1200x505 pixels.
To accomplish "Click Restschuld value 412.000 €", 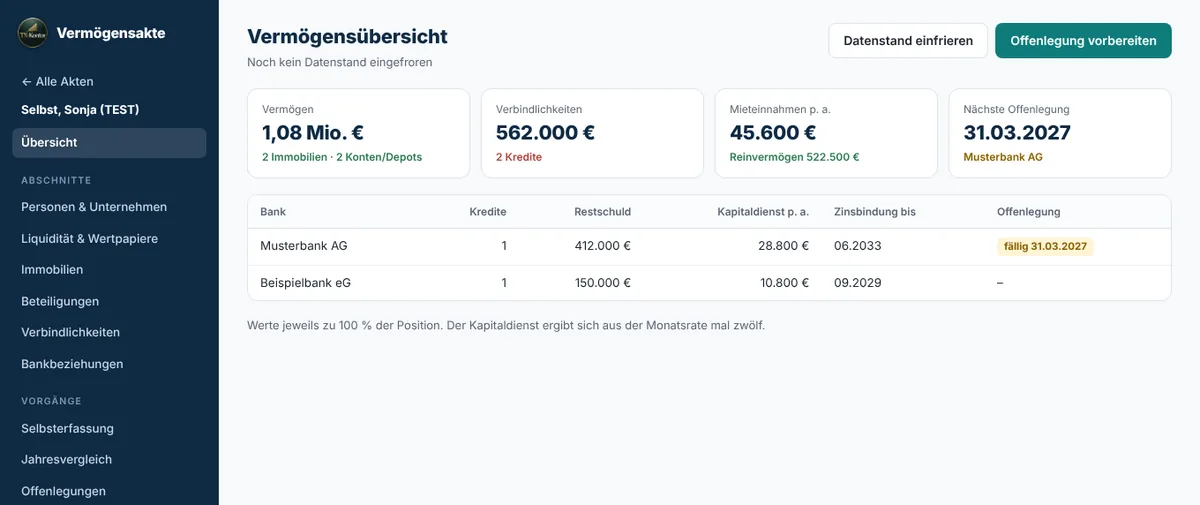I will 602,246.
